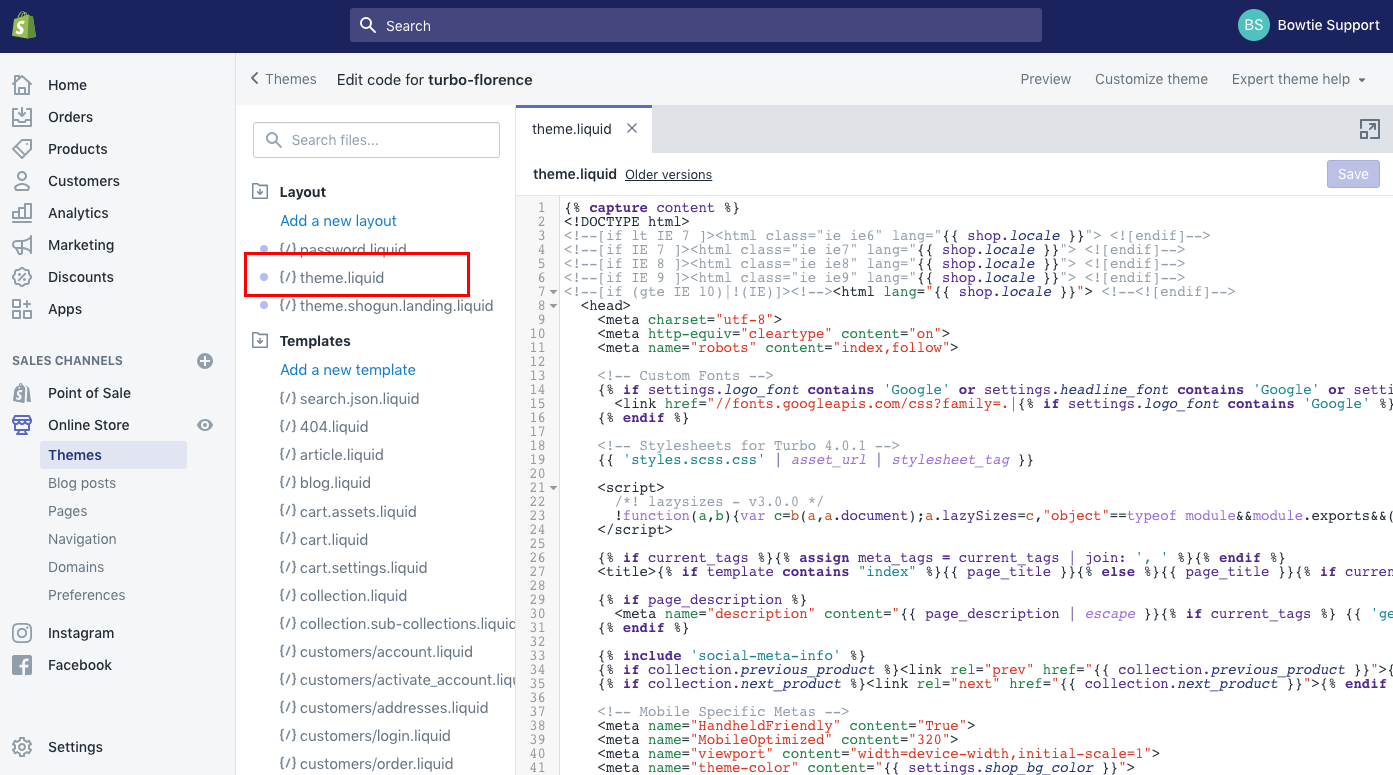Open the Settings gear
Image resolution: width=1393 pixels, height=775 pixels.
(x=22, y=747)
